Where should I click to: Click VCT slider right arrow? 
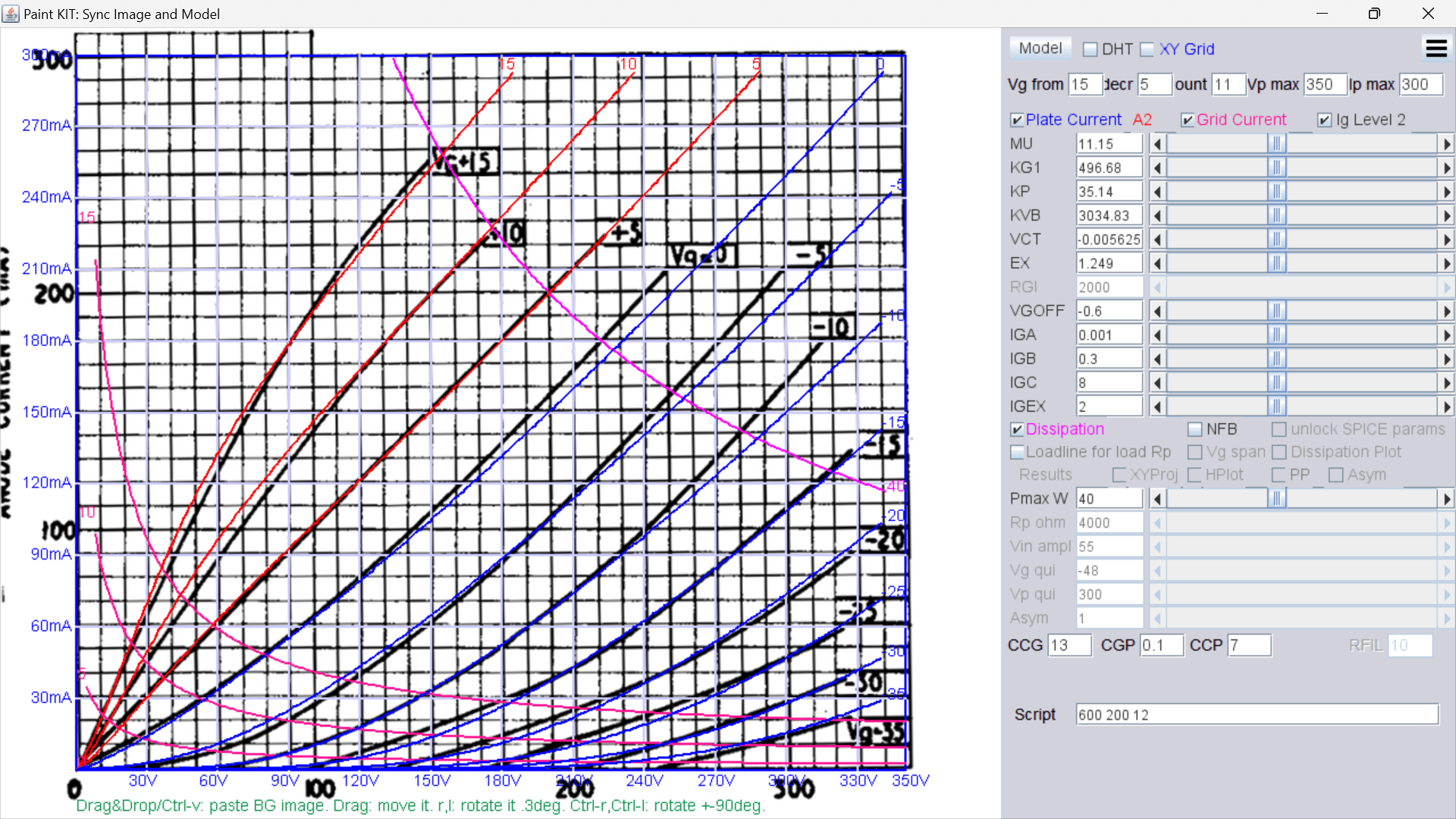[1447, 240]
